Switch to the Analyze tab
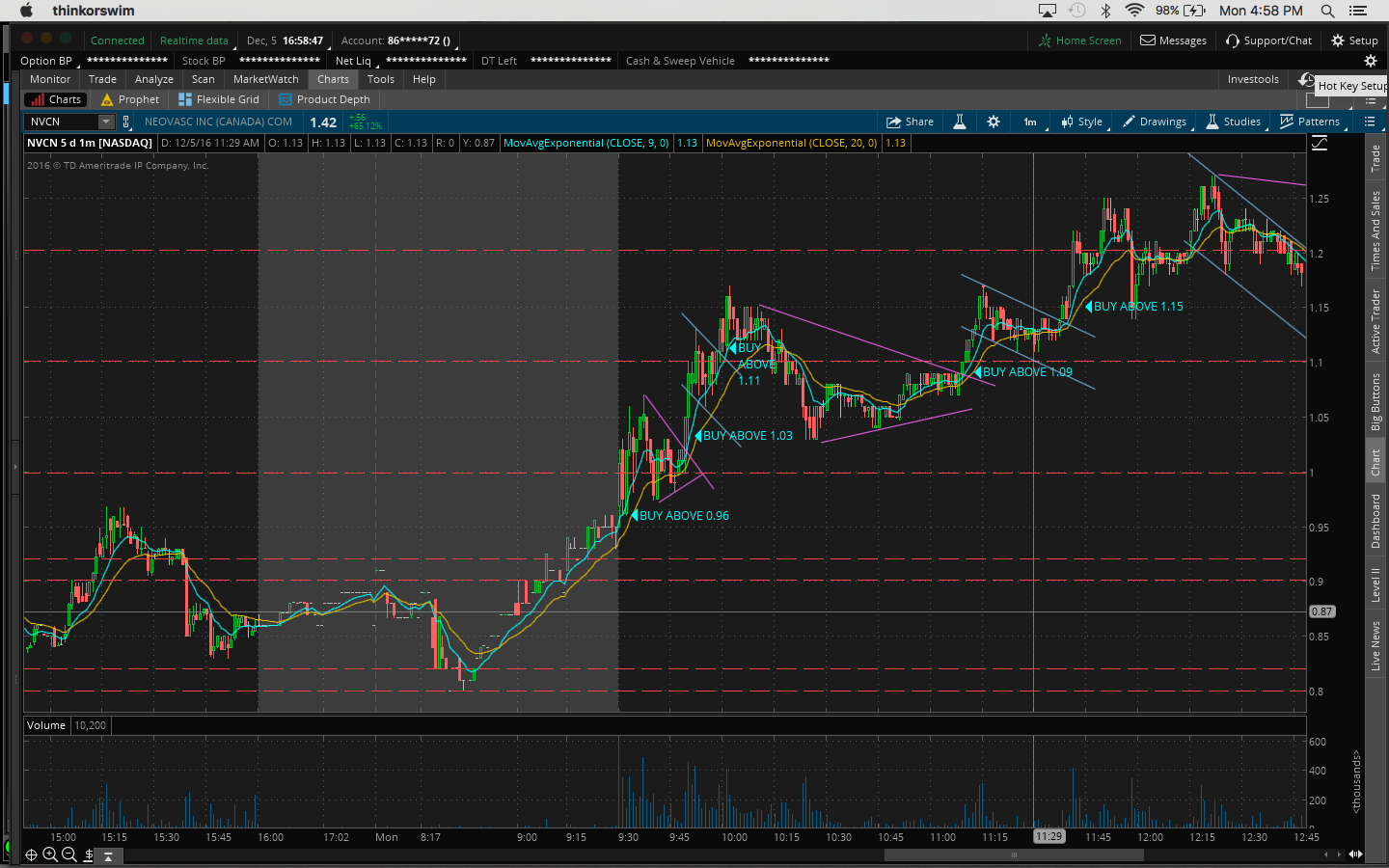This screenshot has width=1389, height=868. click(x=154, y=79)
